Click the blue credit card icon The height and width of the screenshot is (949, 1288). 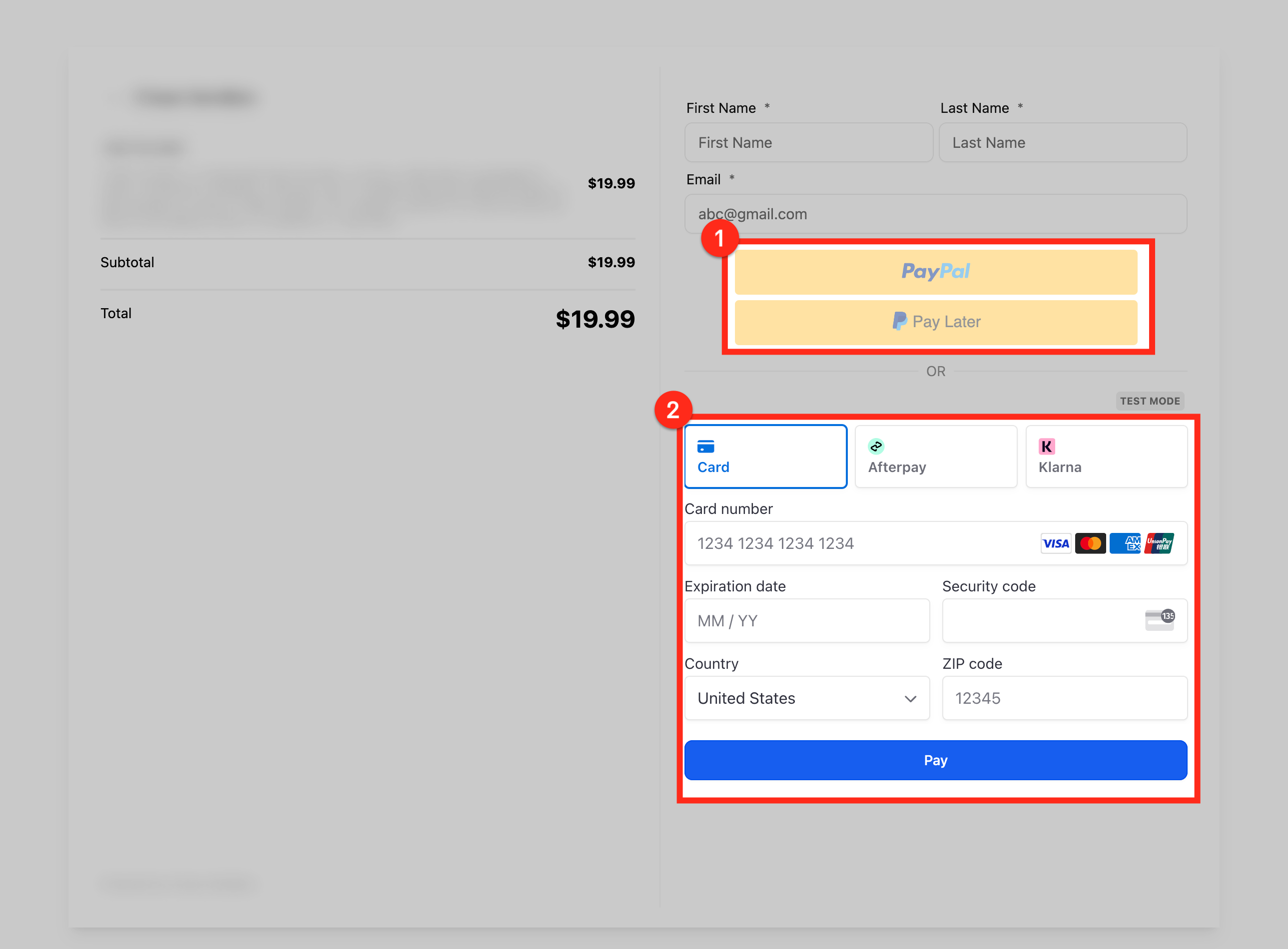click(x=705, y=447)
